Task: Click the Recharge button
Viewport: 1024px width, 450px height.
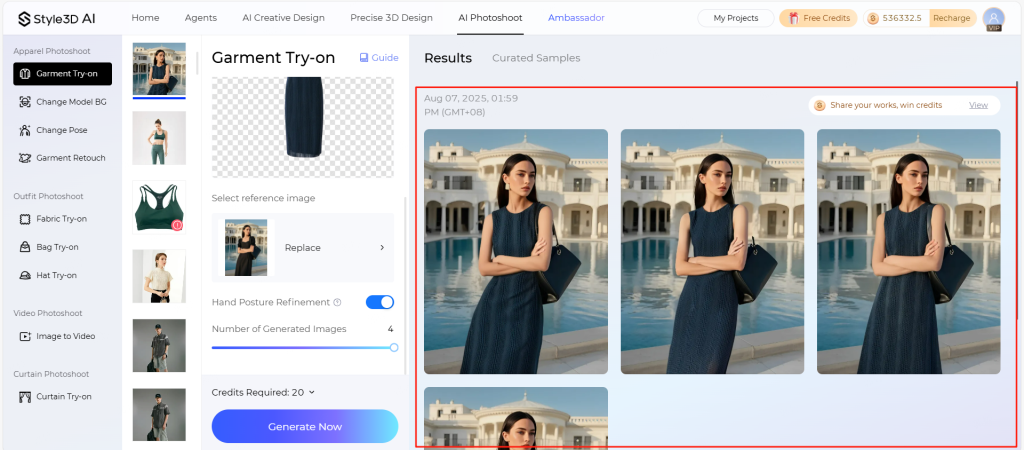Action: coord(951,18)
